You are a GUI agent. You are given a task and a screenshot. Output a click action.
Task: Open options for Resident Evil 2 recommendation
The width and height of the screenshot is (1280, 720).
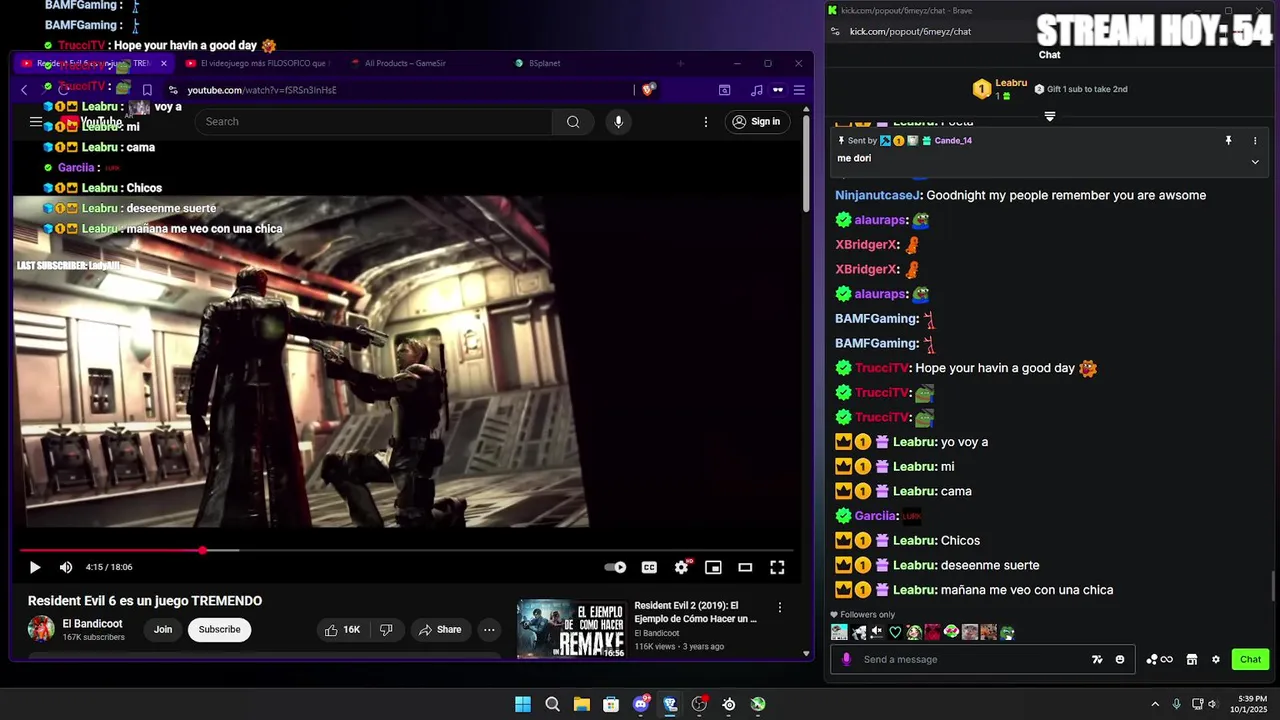780,607
